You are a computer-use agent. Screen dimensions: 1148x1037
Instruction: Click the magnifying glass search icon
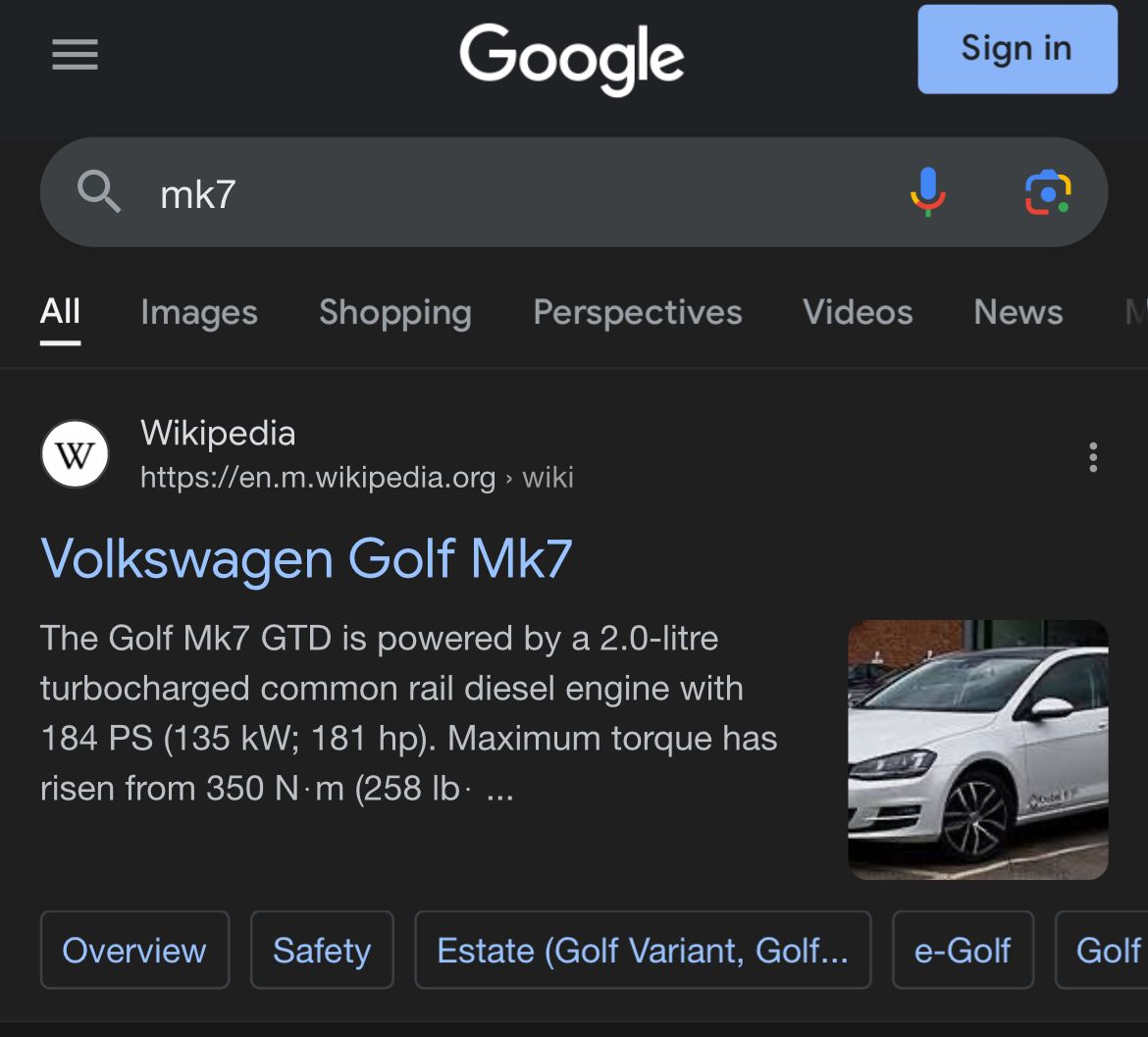tap(99, 192)
